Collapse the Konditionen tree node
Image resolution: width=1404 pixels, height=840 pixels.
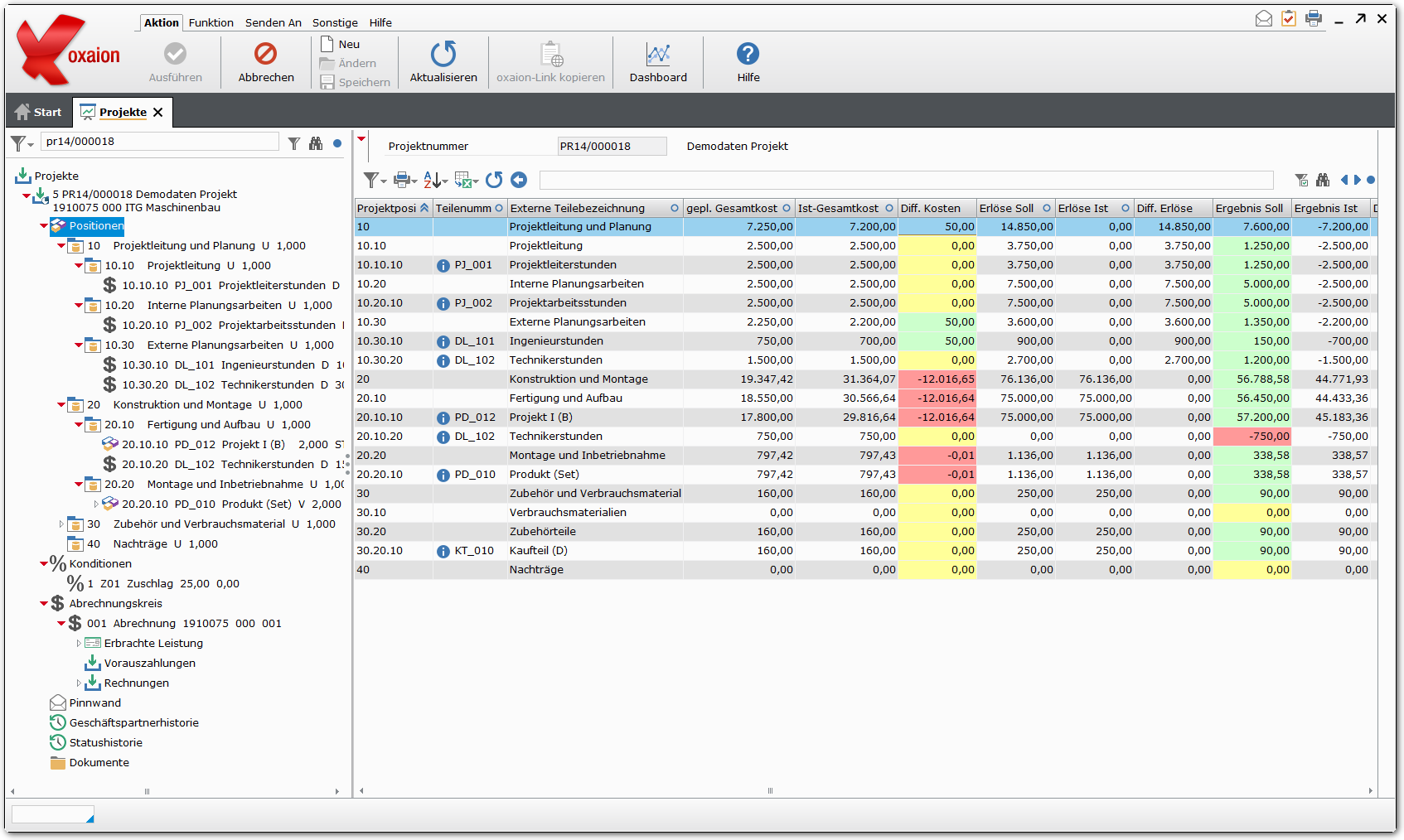44,563
